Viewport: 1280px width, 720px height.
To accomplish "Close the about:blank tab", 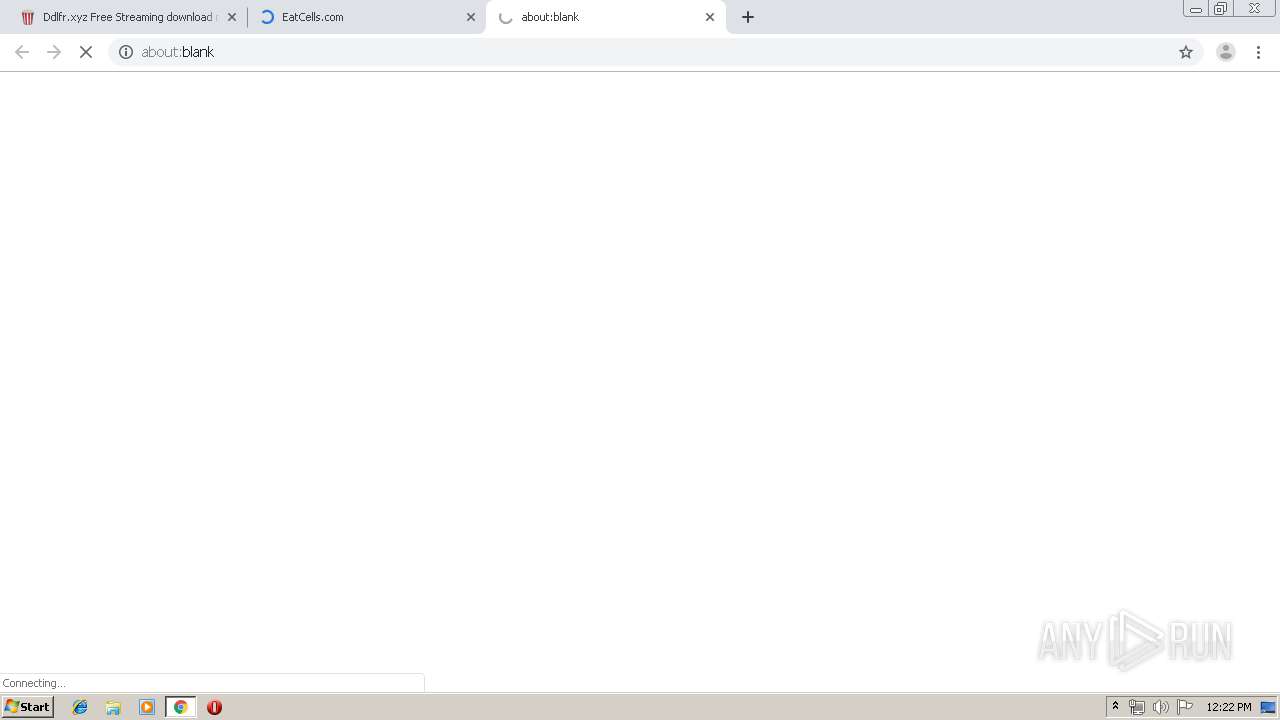I will tap(710, 17).
